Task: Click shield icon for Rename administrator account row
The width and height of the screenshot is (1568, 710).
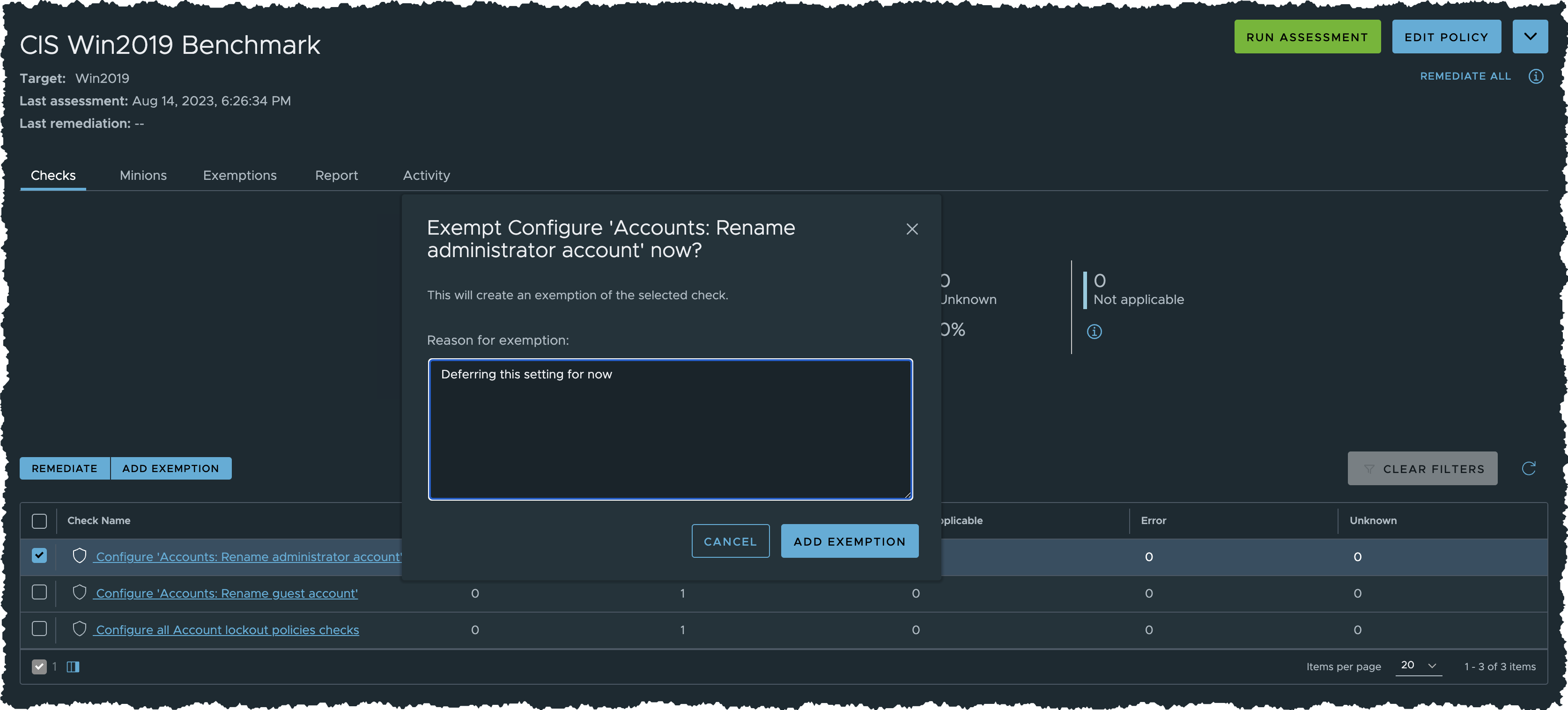Action: click(x=79, y=555)
